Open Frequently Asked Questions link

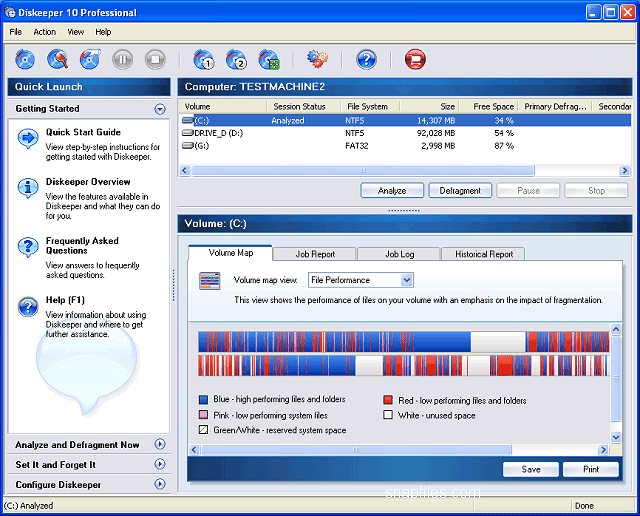tap(82, 246)
